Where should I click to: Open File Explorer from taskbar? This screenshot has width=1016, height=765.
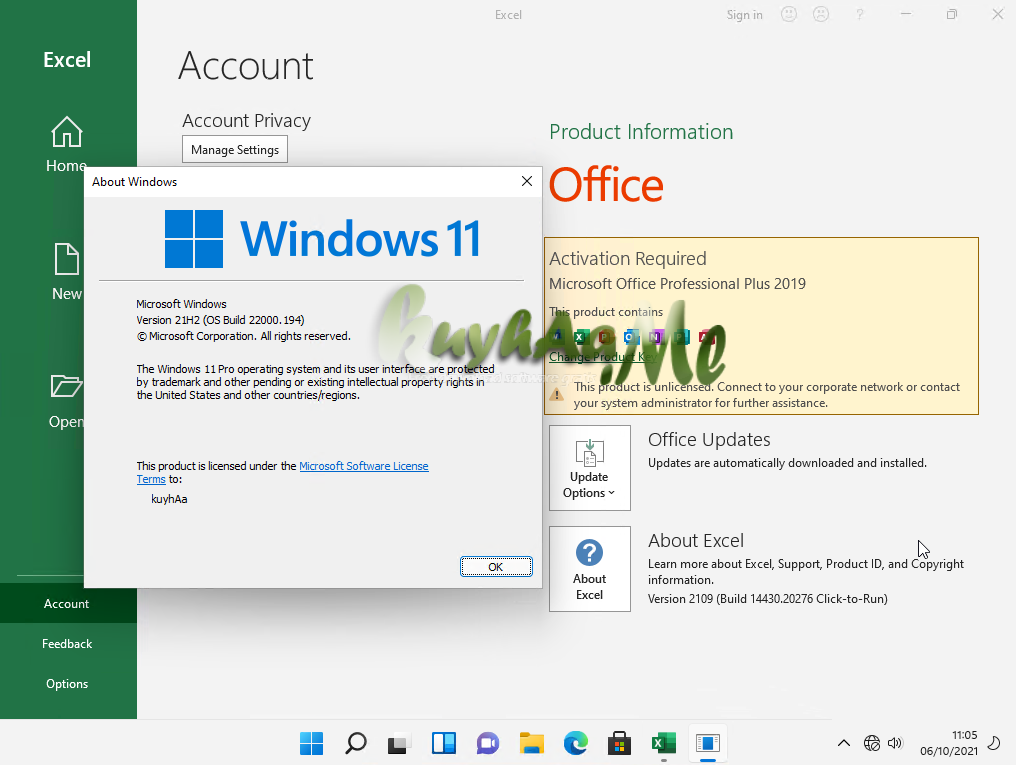pos(532,743)
